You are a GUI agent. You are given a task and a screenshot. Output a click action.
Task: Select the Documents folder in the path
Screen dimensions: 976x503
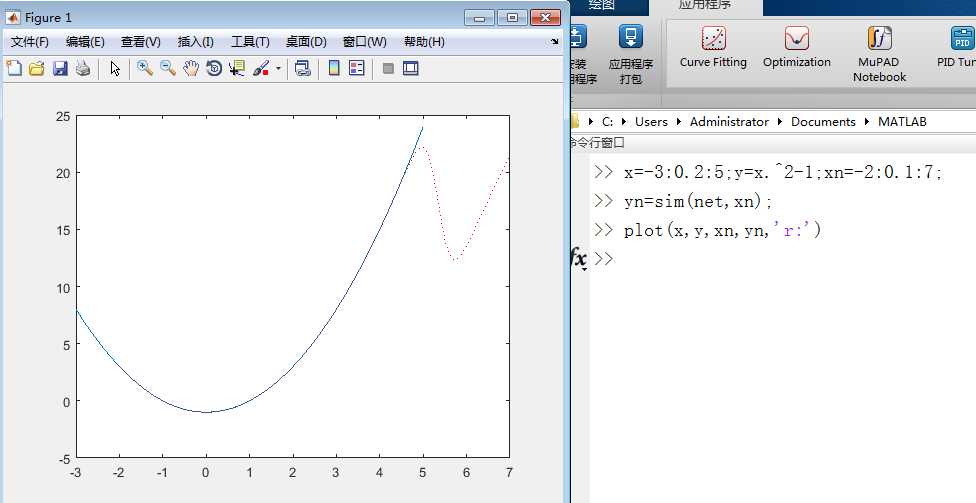click(x=823, y=122)
